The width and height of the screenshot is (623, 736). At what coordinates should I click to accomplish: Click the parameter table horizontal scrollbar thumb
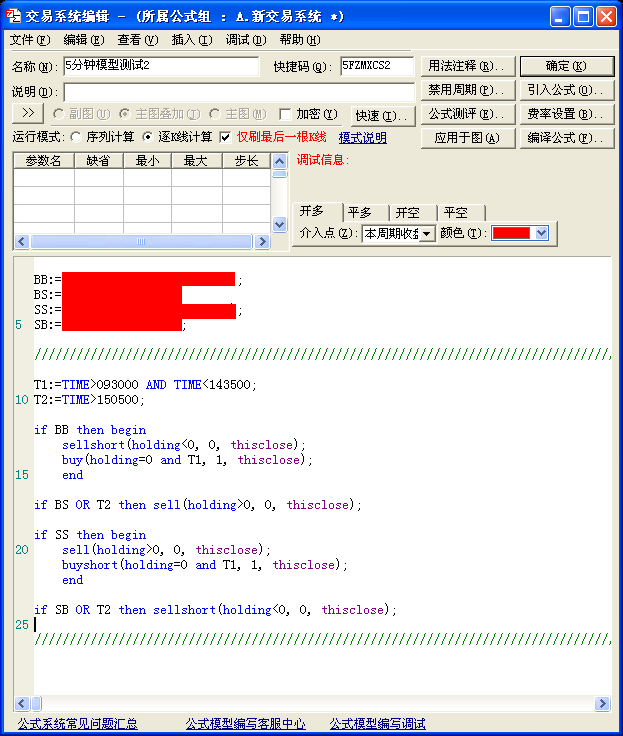click(141, 241)
